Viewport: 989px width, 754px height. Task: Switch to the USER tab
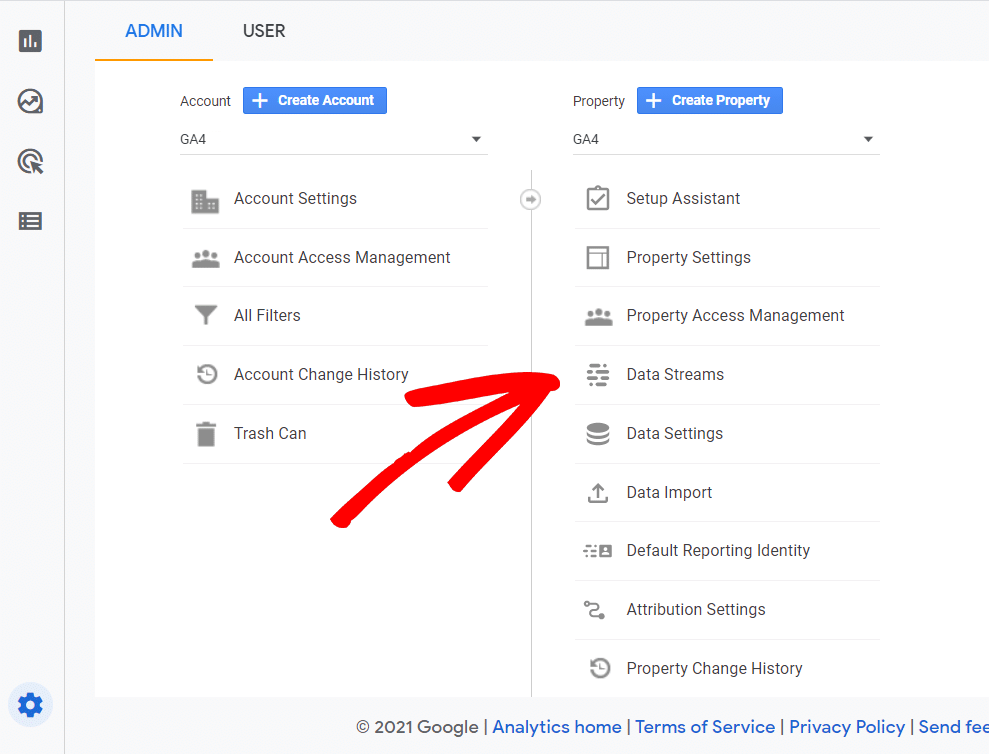coord(264,31)
